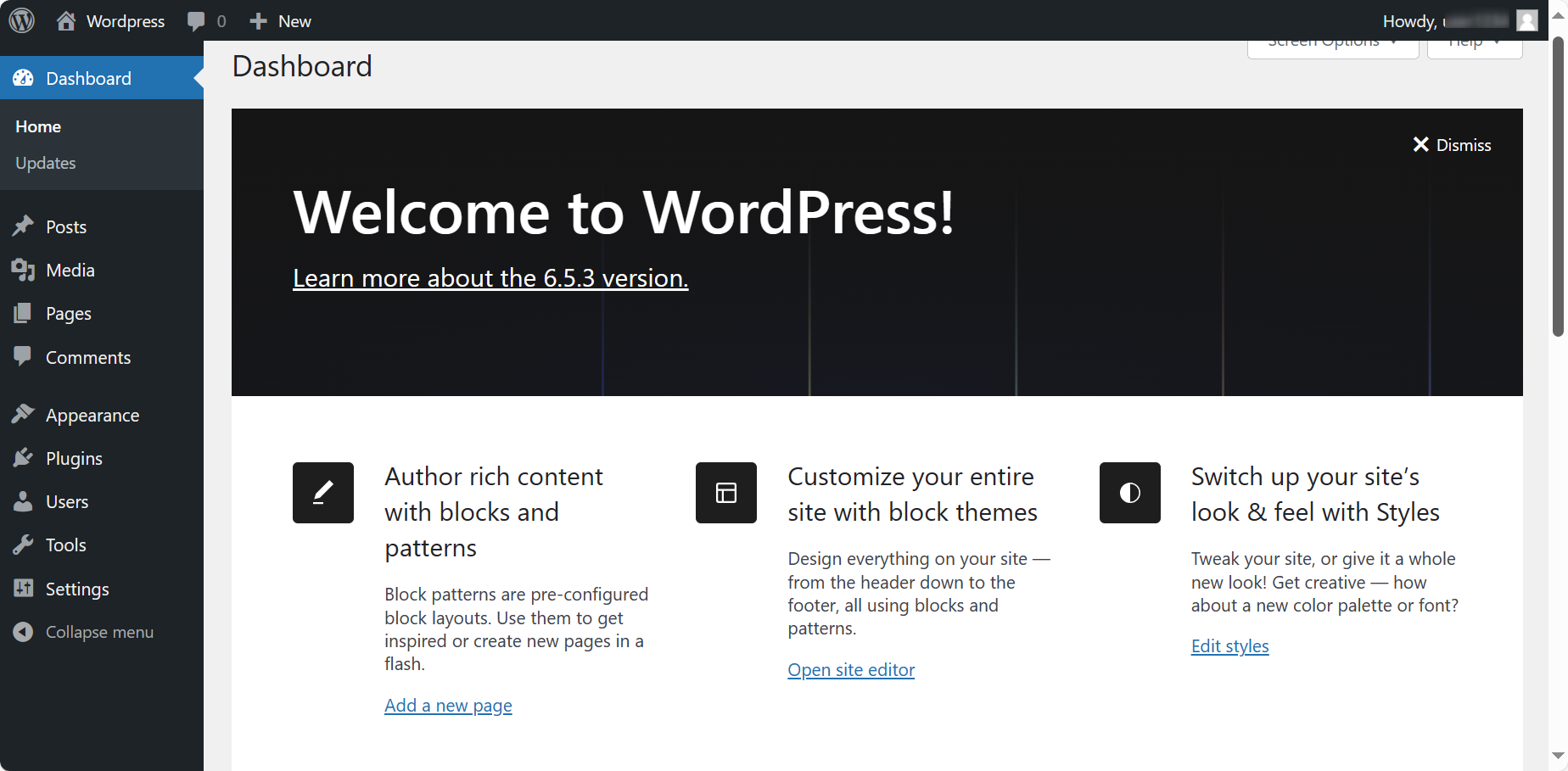The height and width of the screenshot is (771, 1568).
Task: Click the Author rich content heading
Action: coord(494,512)
